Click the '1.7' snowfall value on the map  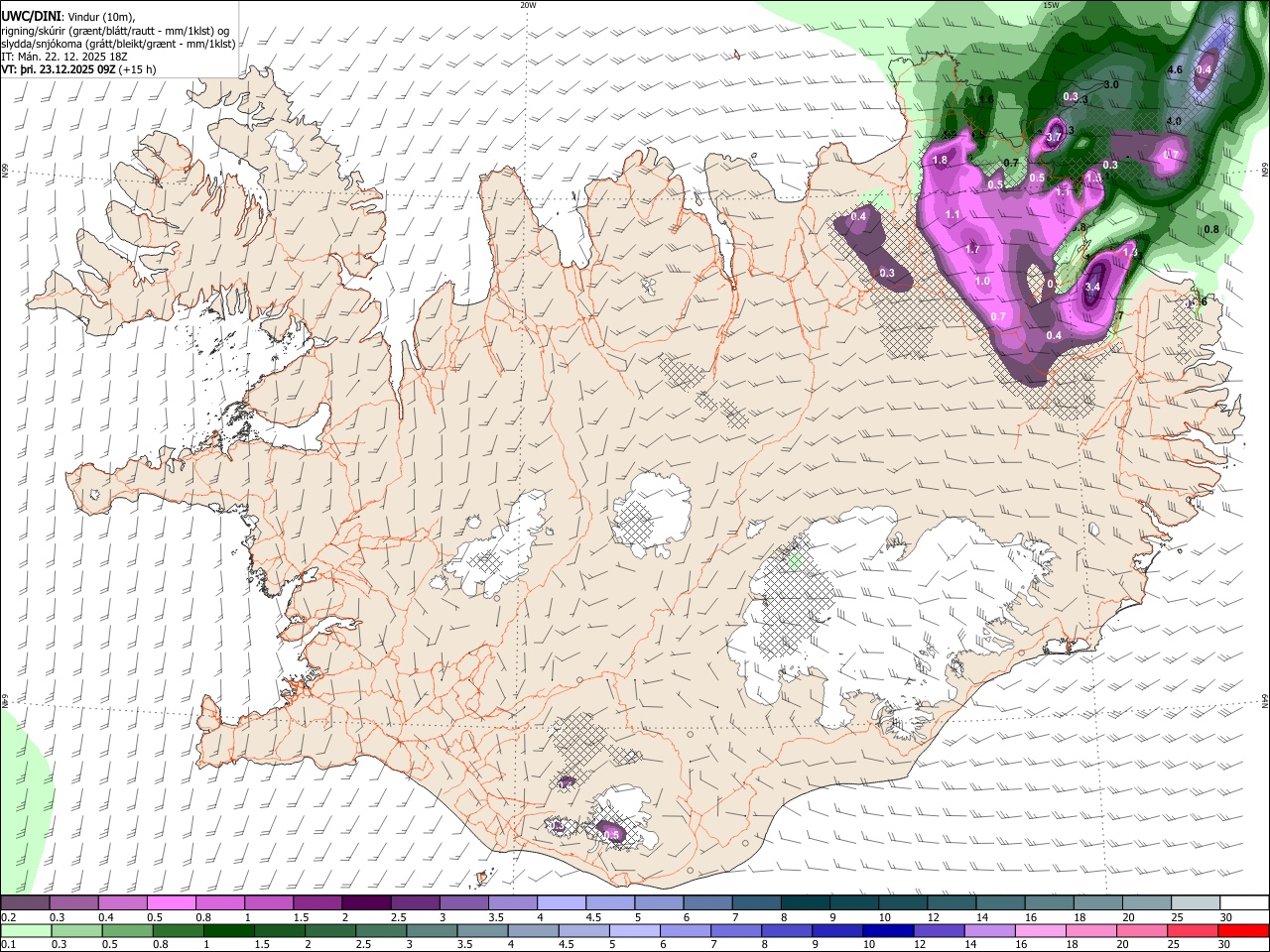click(971, 249)
